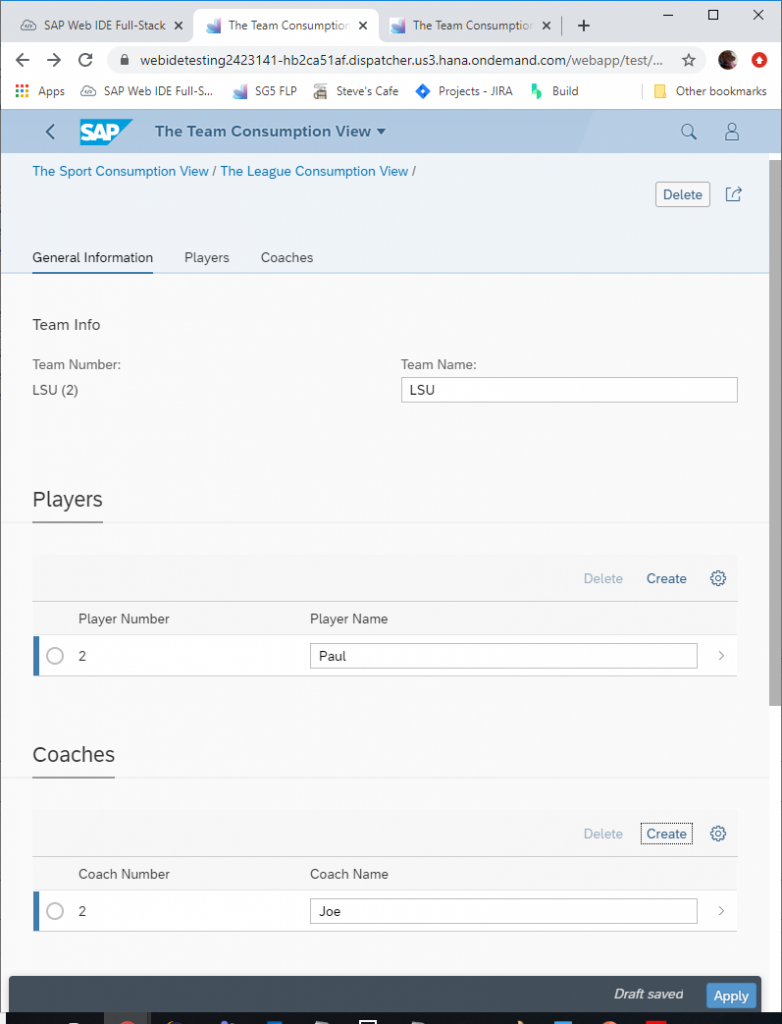Open Coaches table settings gear
This screenshot has width=782, height=1024.
click(718, 834)
